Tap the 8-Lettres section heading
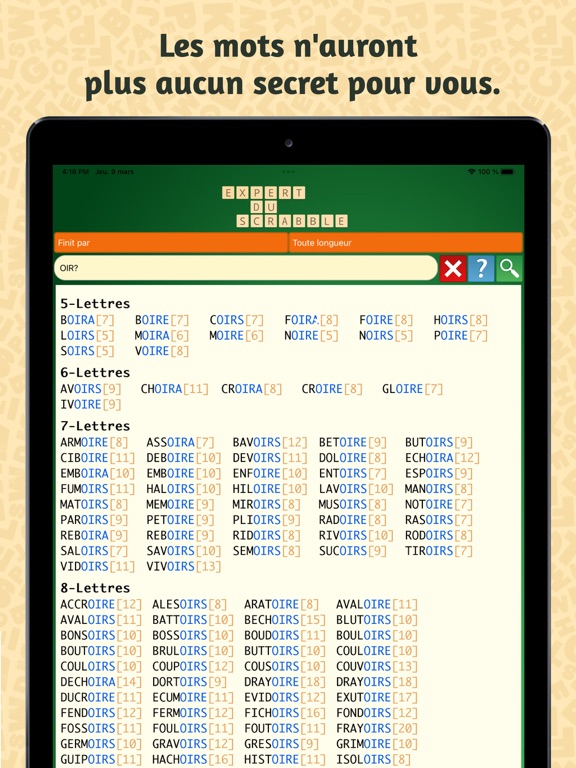Screen dimensions: 576x768 point(95,588)
